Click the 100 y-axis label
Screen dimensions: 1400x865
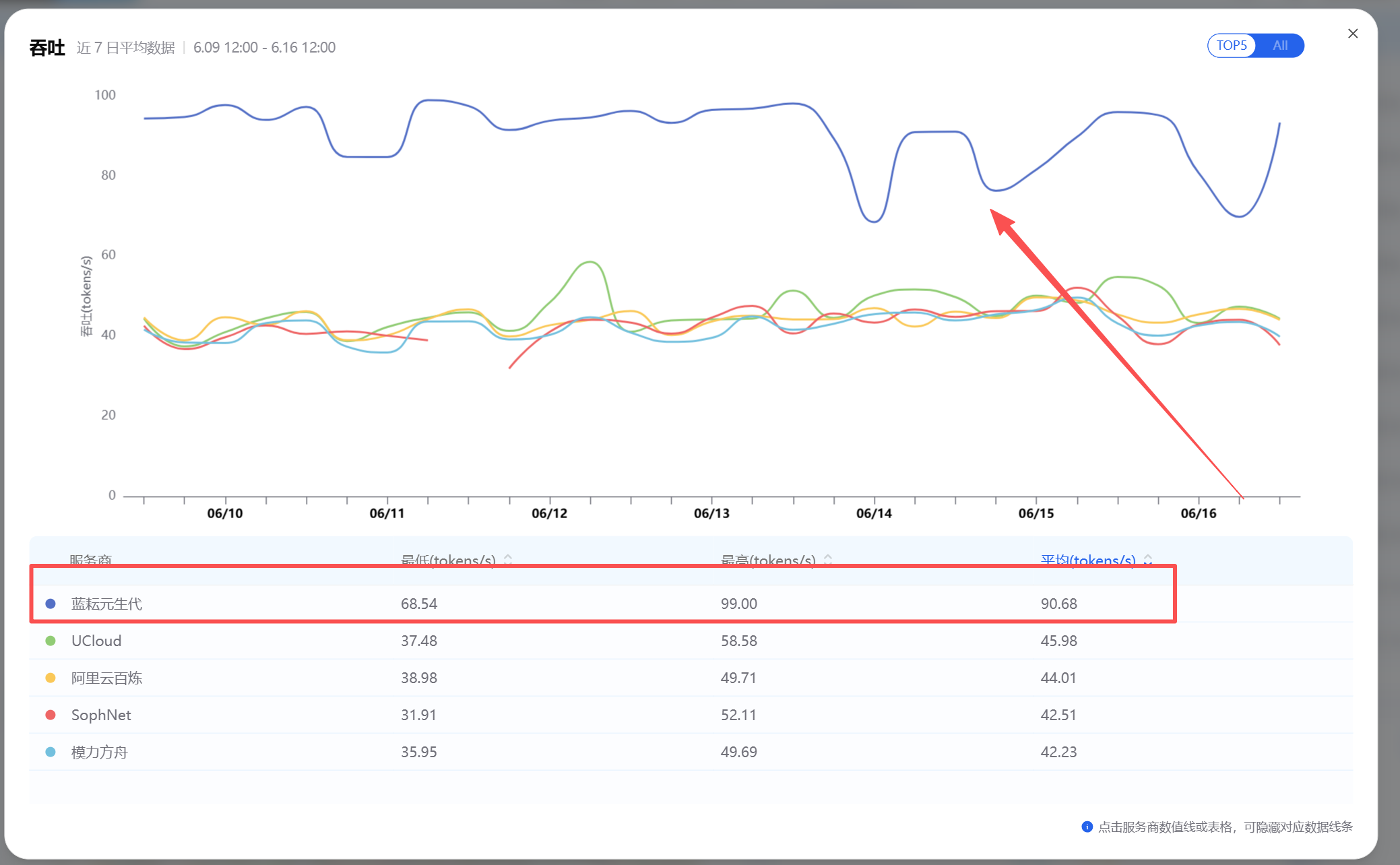(105, 95)
